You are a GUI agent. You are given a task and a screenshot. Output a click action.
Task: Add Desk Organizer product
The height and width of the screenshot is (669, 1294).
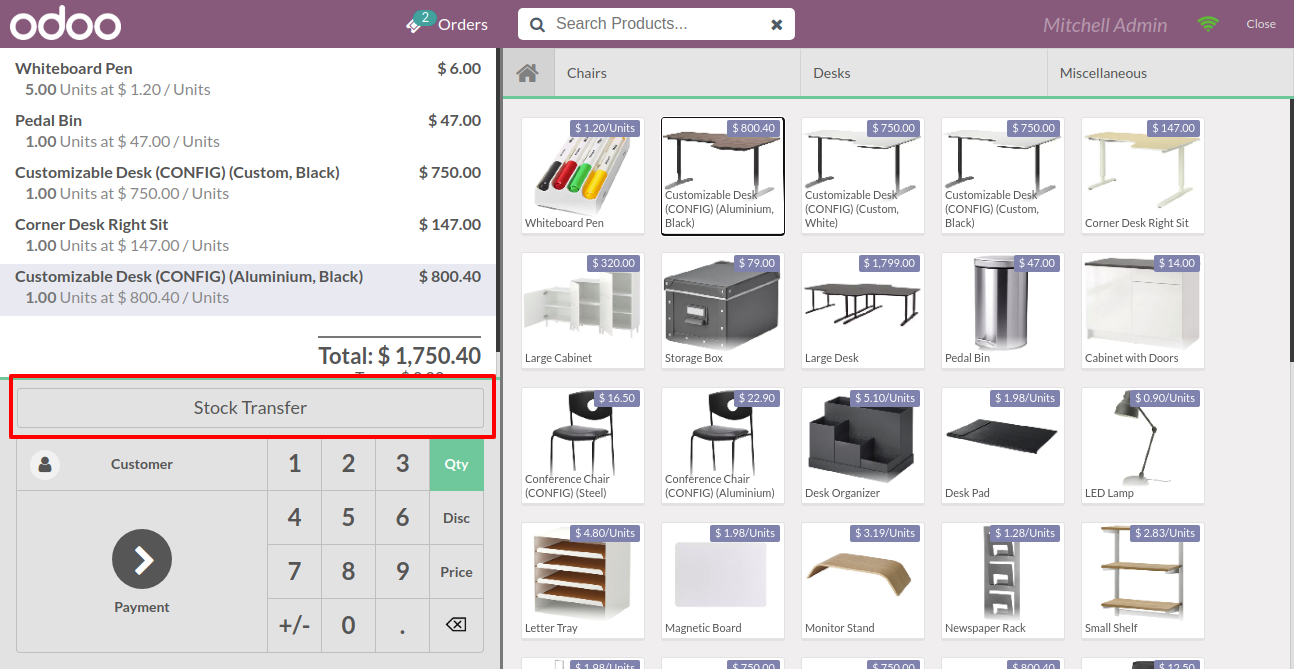point(863,446)
